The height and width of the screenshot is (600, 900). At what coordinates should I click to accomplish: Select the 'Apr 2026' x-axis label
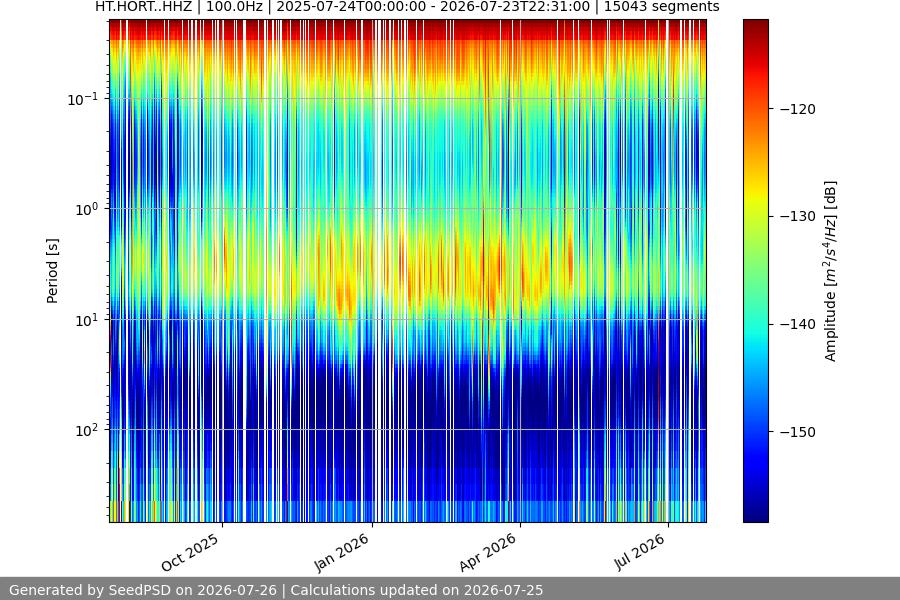click(x=488, y=552)
